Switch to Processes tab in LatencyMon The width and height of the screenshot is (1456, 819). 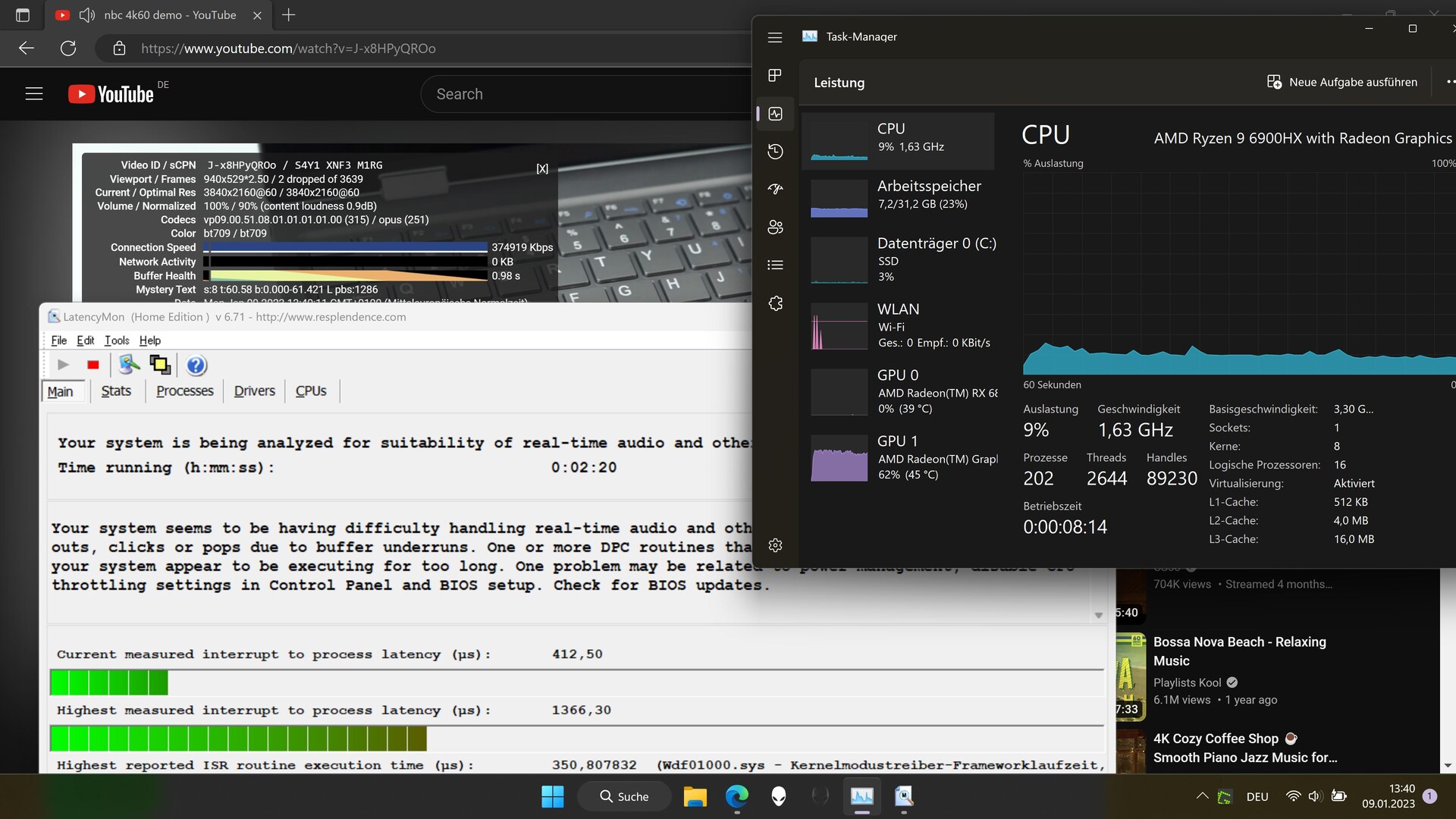tap(185, 391)
